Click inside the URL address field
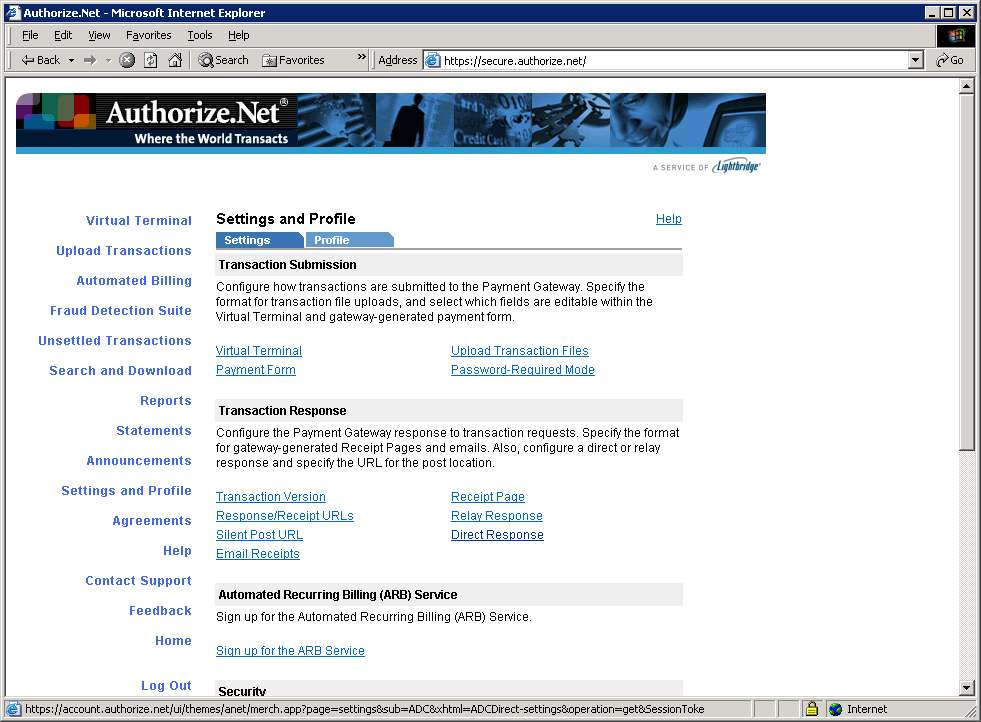The width and height of the screenshot is (981, 722). pyautogui.click(x=670, y=60)
